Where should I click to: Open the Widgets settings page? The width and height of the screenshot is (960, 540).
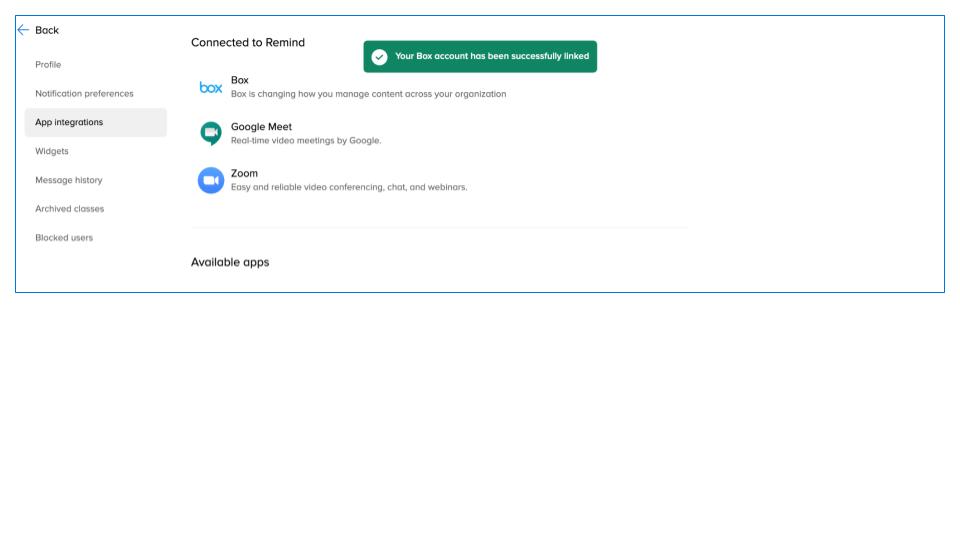52,151
